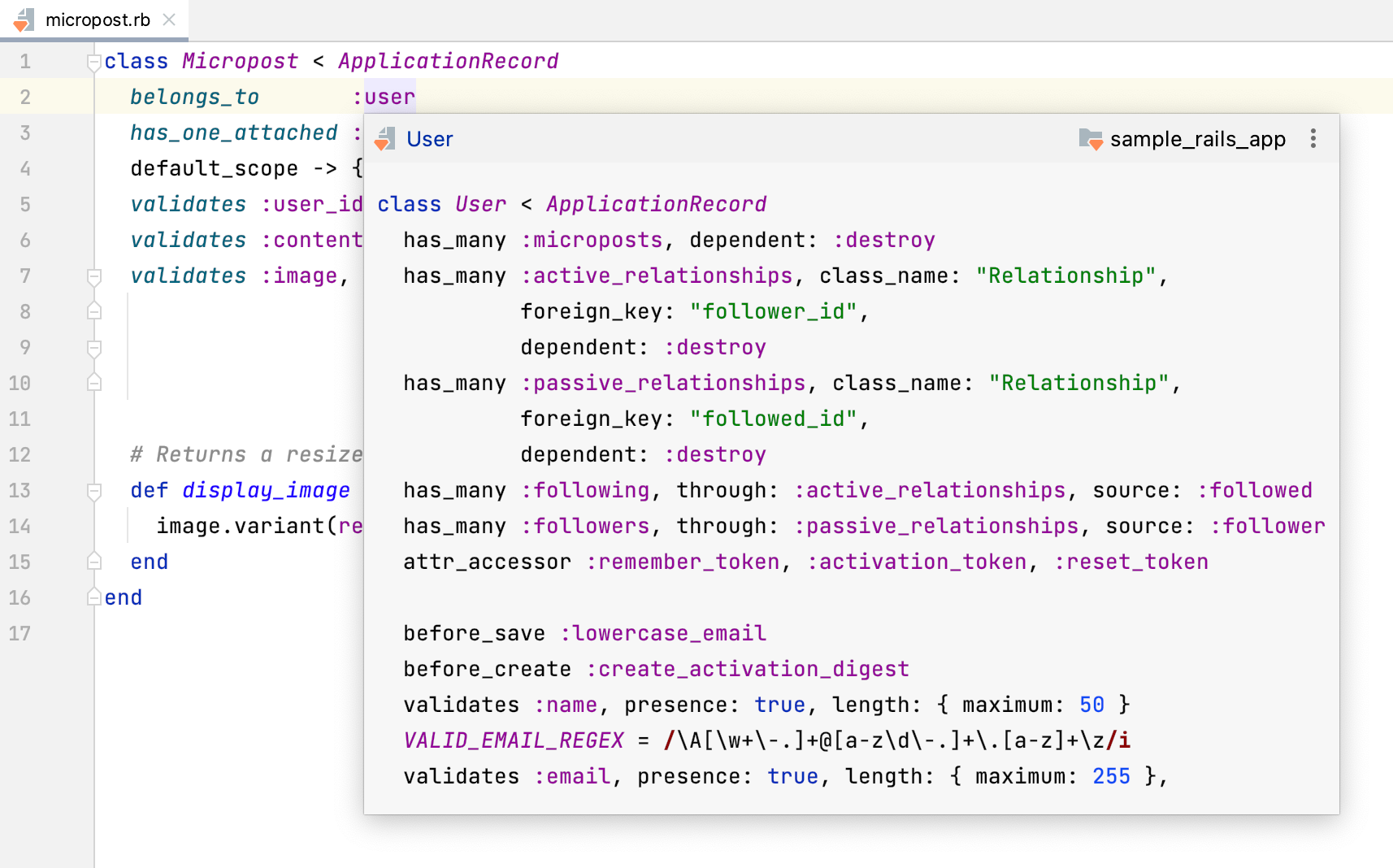Click the fold marker on line 7
Screen dimensions: 1393x868
click(x=94, y=276)
